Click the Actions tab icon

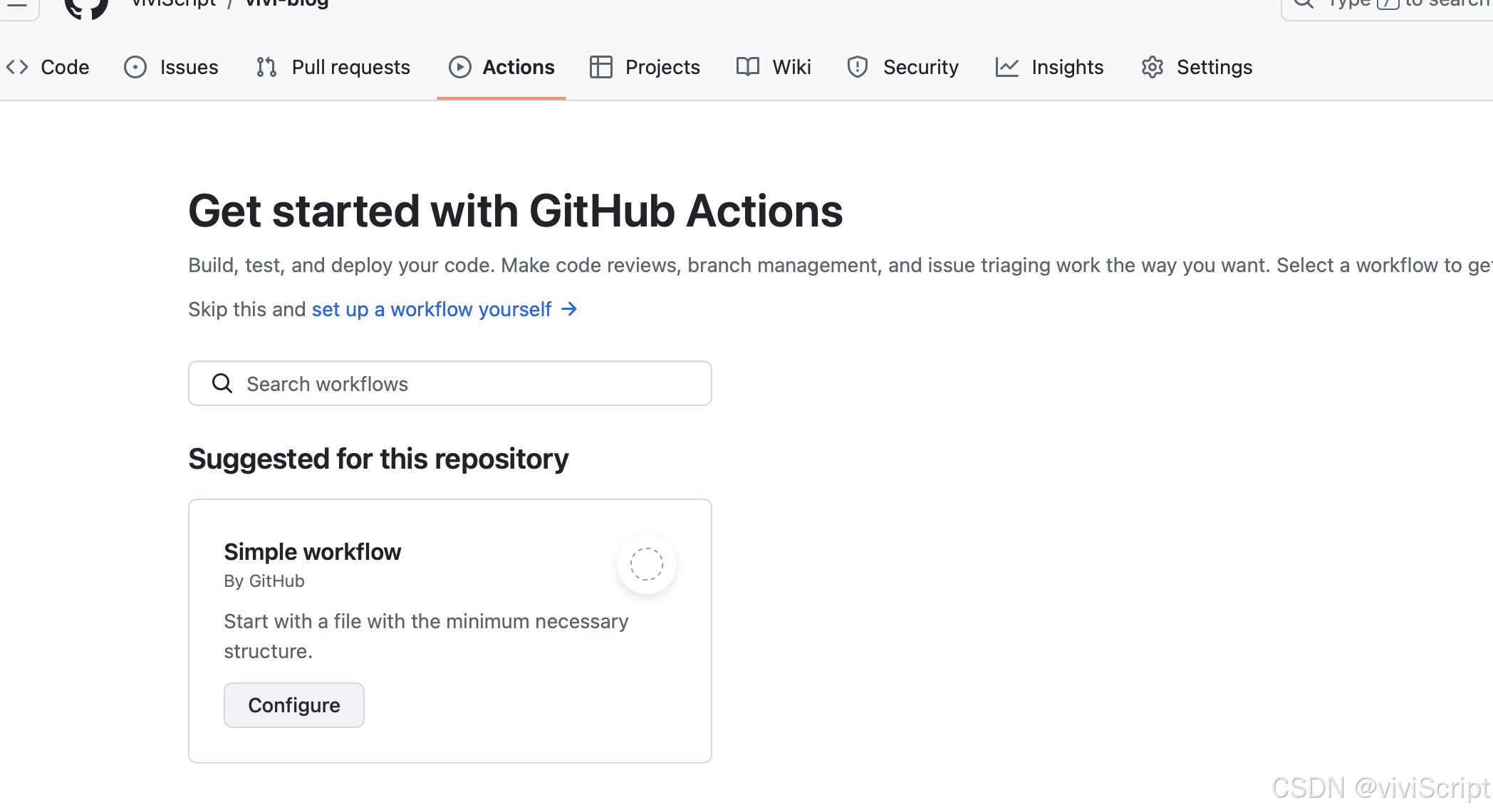(x=459, y=66)
